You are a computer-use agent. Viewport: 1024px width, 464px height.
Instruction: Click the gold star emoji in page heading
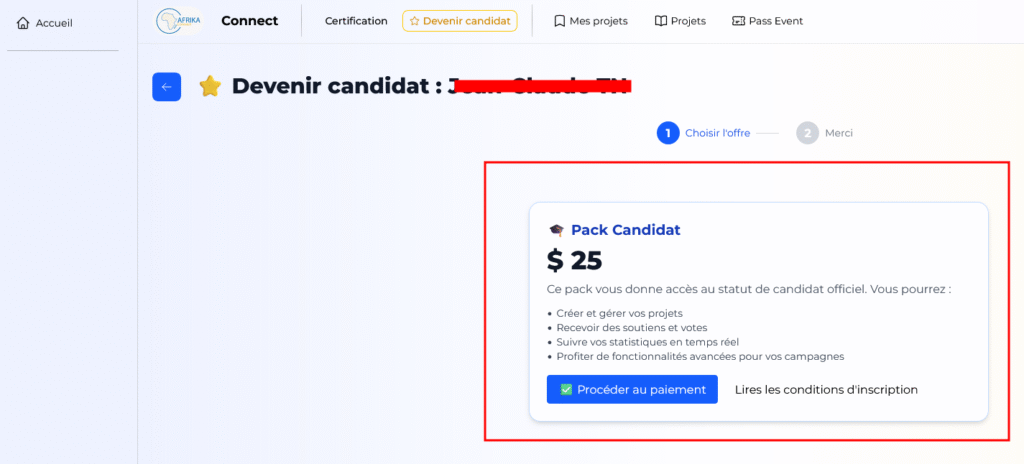coord(210,86)
